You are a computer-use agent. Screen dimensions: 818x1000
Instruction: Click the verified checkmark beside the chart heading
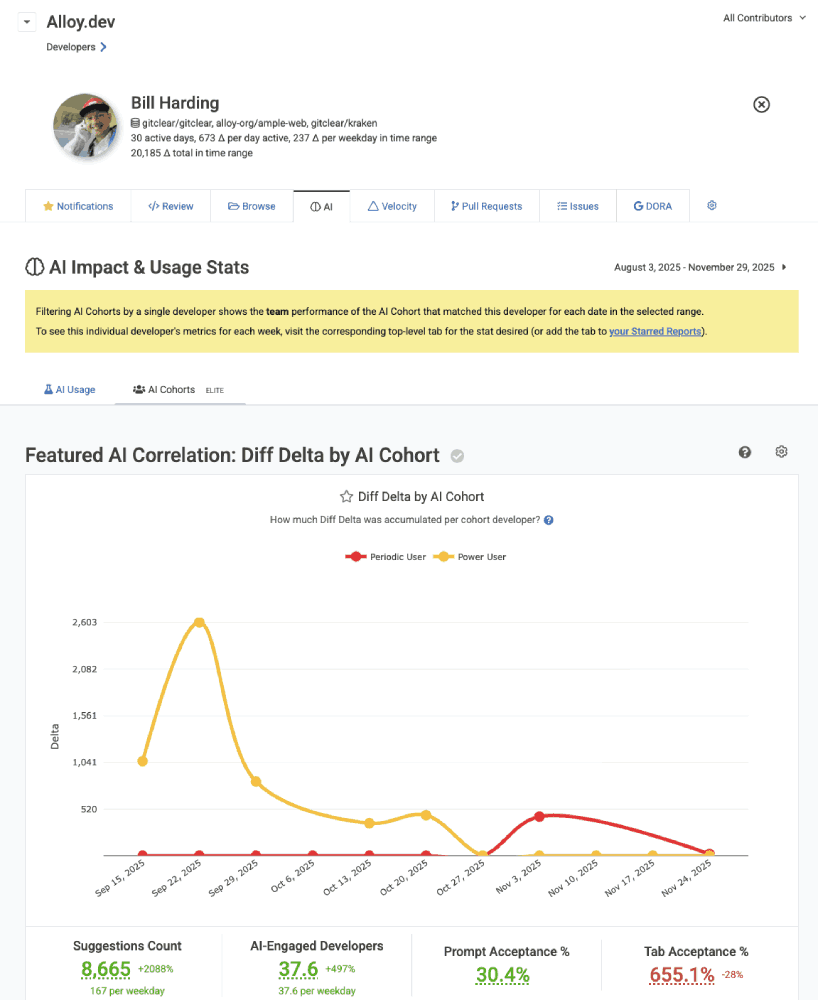[457, 456]
